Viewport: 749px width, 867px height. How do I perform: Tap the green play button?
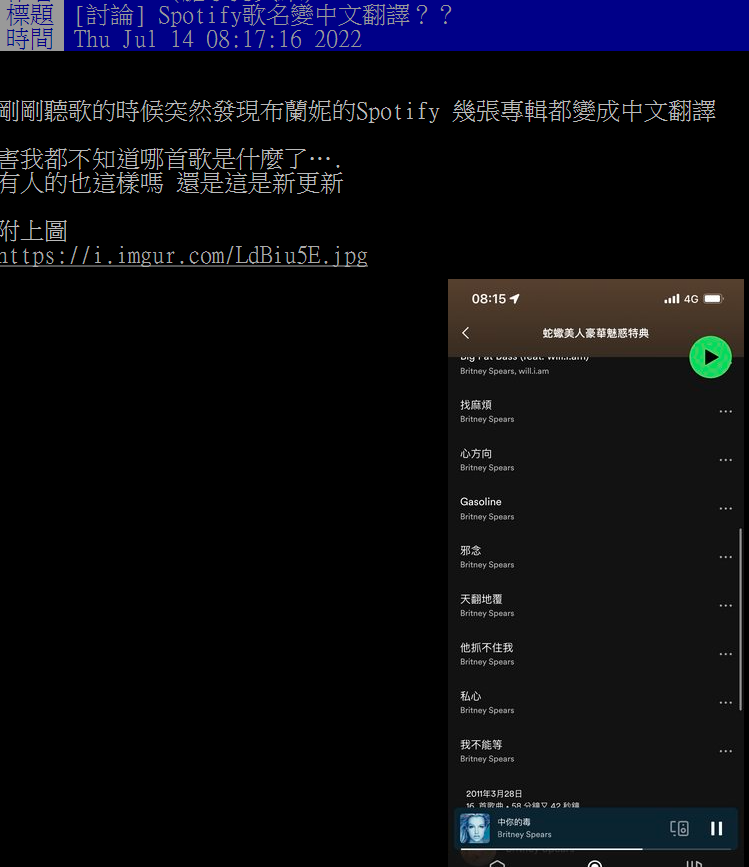(710, 357)
